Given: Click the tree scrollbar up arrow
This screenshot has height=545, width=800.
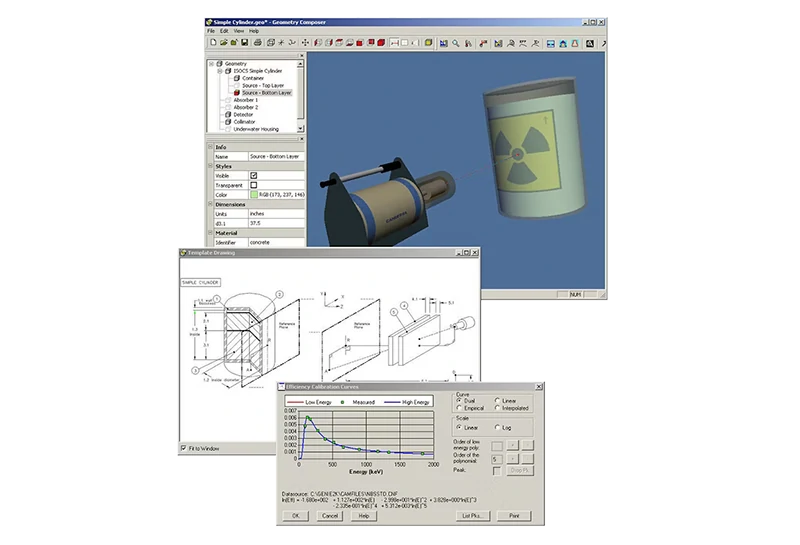Looking at the screenshot, I should (x=301, y=64).
